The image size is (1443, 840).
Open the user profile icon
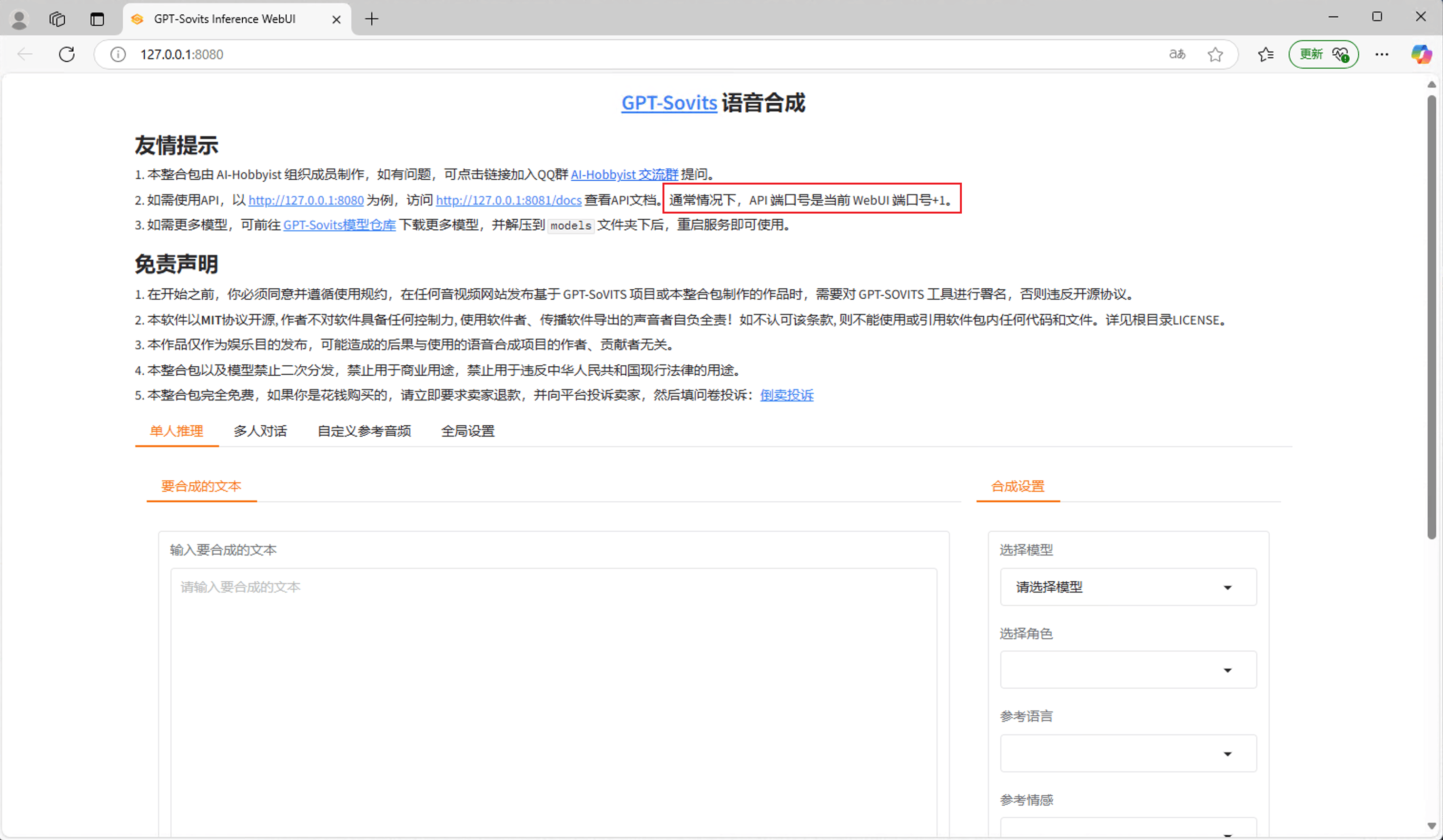(x=19, y=19)
